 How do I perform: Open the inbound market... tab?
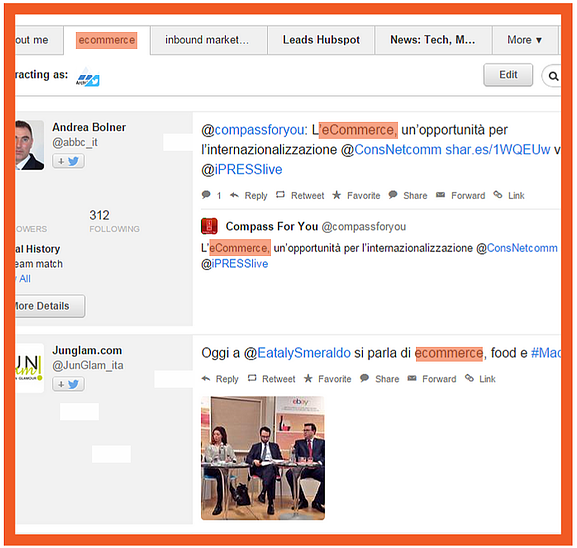coord(208,40)
